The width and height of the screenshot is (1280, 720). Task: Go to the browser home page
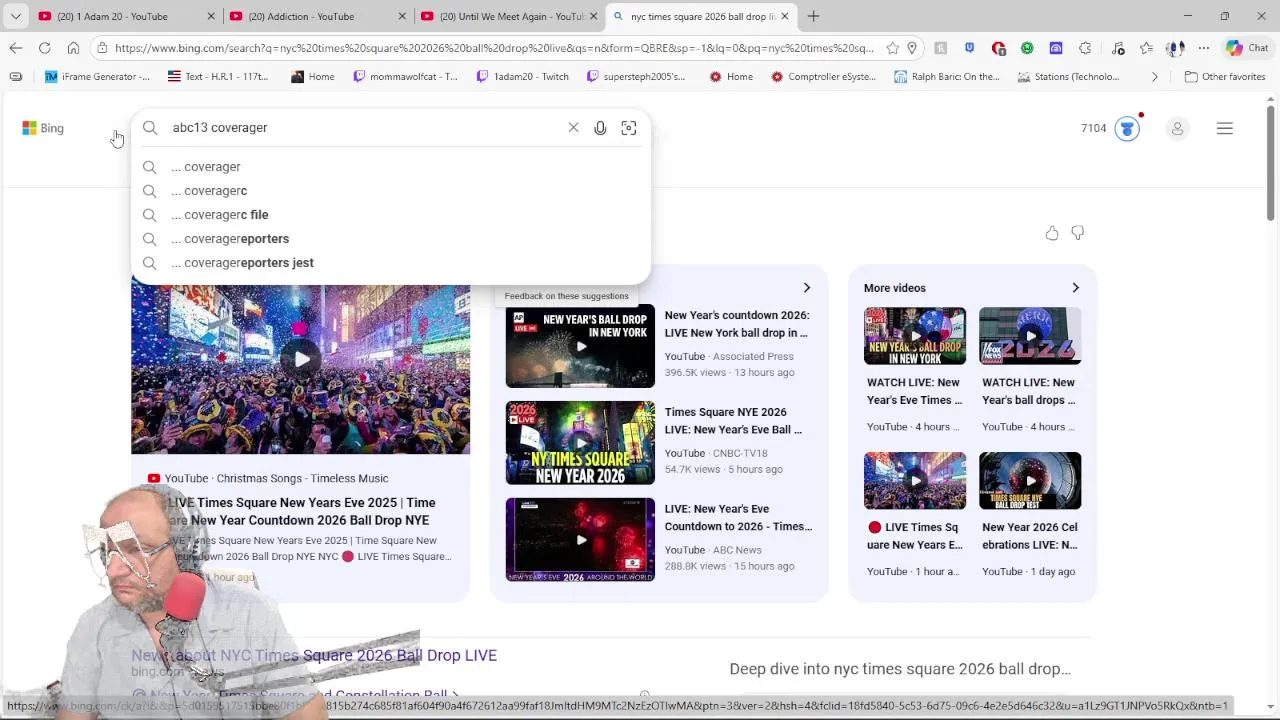73,48
